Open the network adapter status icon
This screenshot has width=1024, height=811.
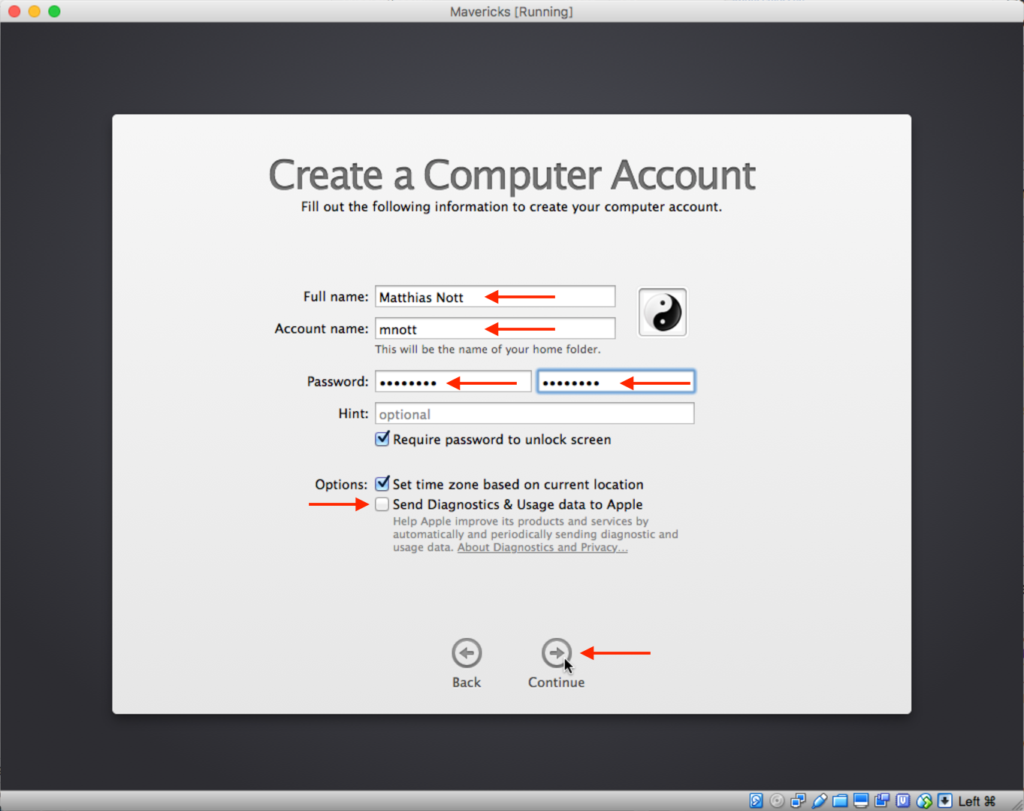click(x=797, y=801)
